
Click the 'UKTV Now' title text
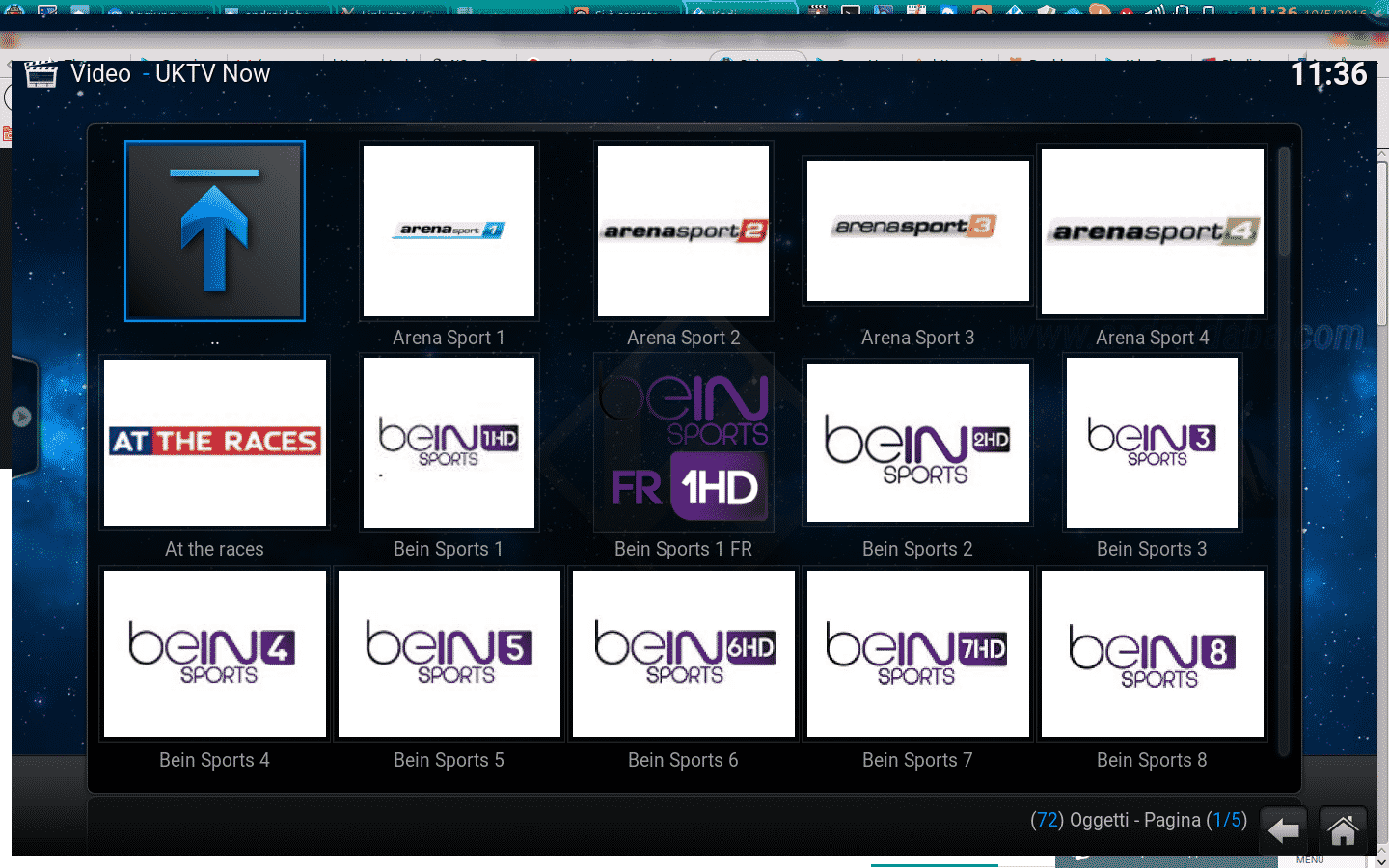(212, 74)
